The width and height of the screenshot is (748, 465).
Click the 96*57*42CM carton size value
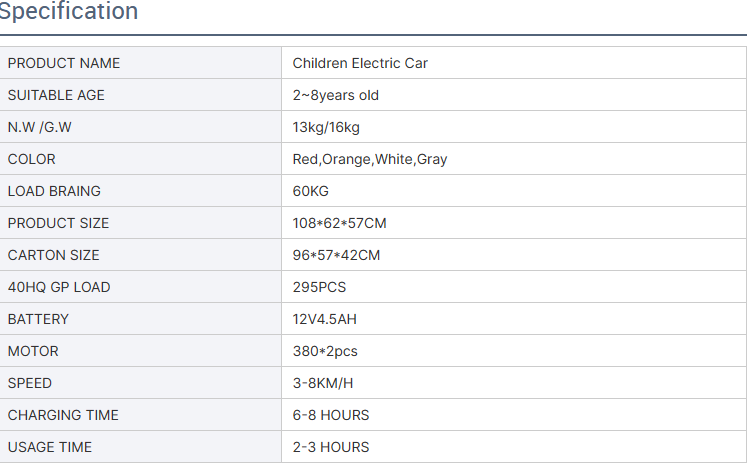point(336,255)
